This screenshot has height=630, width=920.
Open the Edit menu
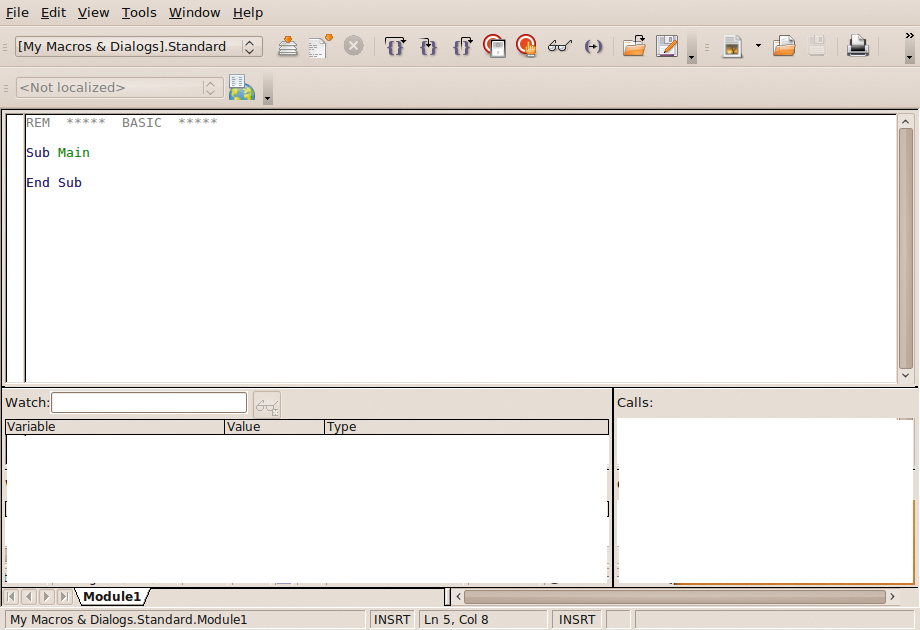(x=53, y=12)
